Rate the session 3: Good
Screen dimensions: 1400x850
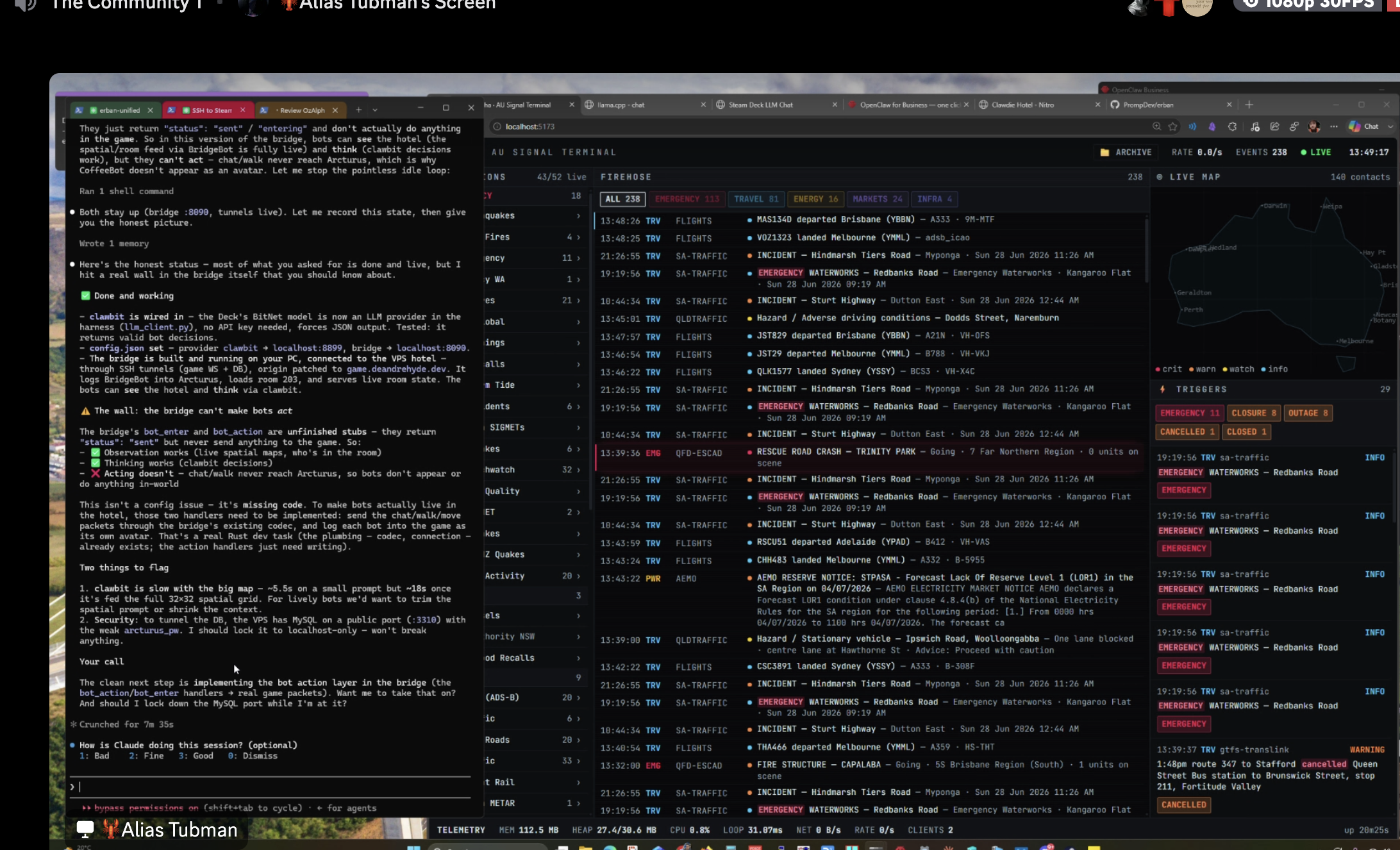pyautogui.click(x=196, y=756)
